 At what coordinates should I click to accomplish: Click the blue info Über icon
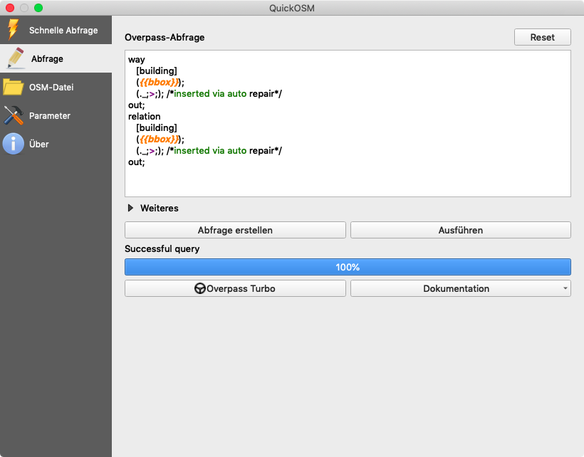13,144
